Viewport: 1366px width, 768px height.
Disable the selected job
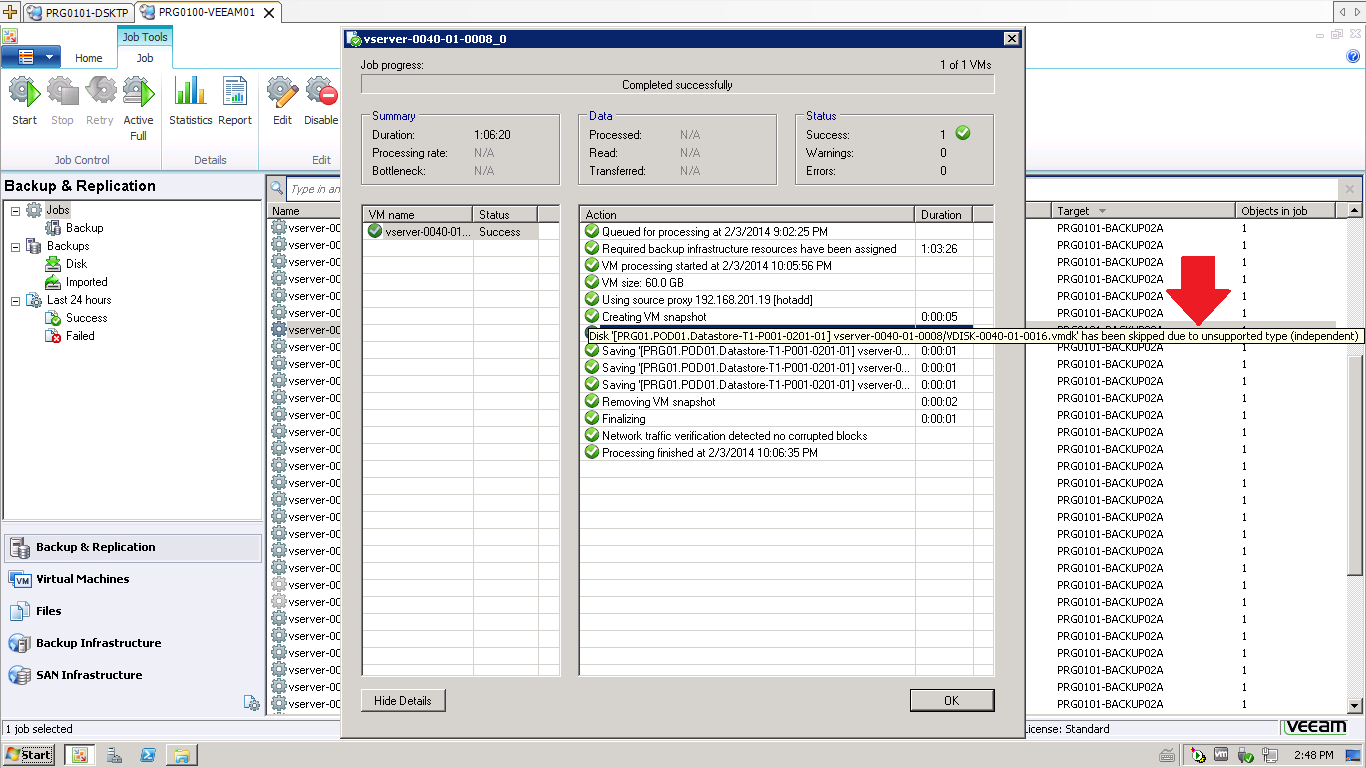point(321,102)
